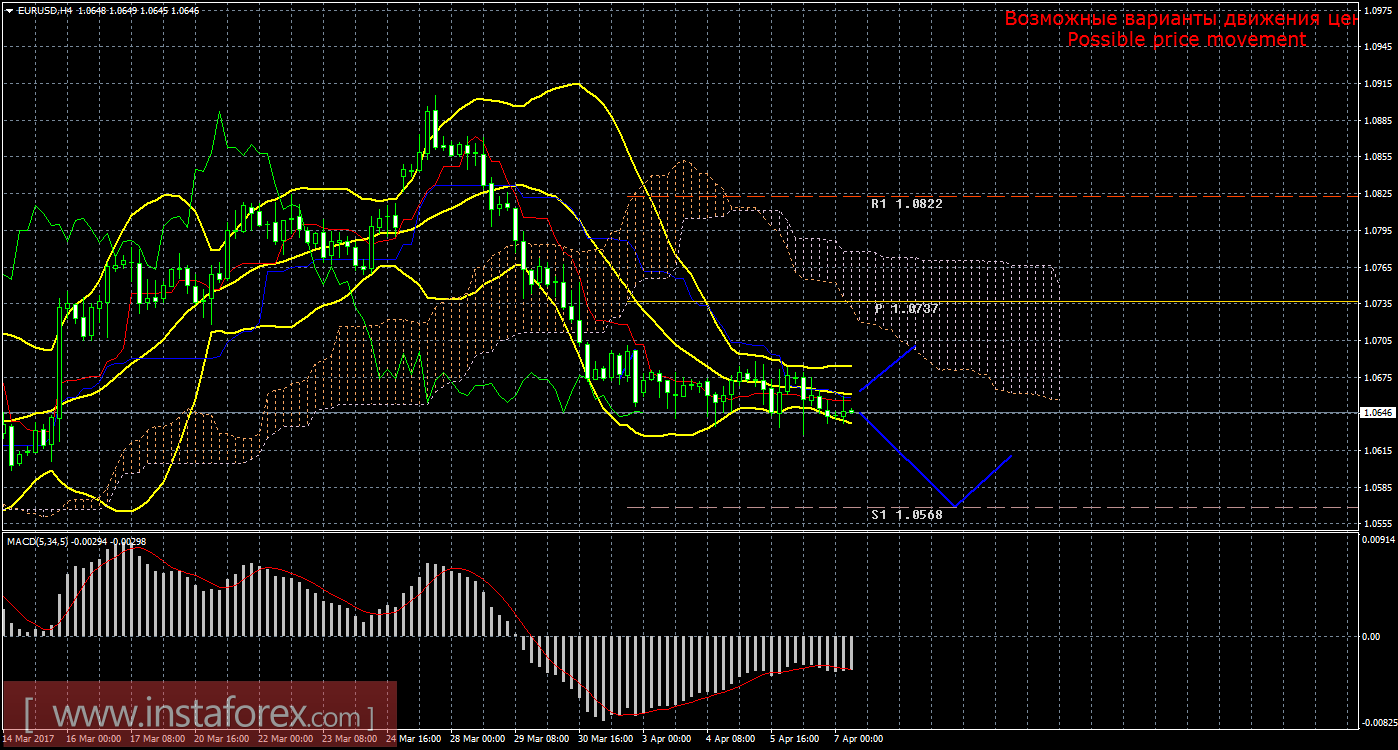Click the 1.0555 price scale label
Image resolution: width=1398 pixels, height=750 pixels.
point(1376,524)
